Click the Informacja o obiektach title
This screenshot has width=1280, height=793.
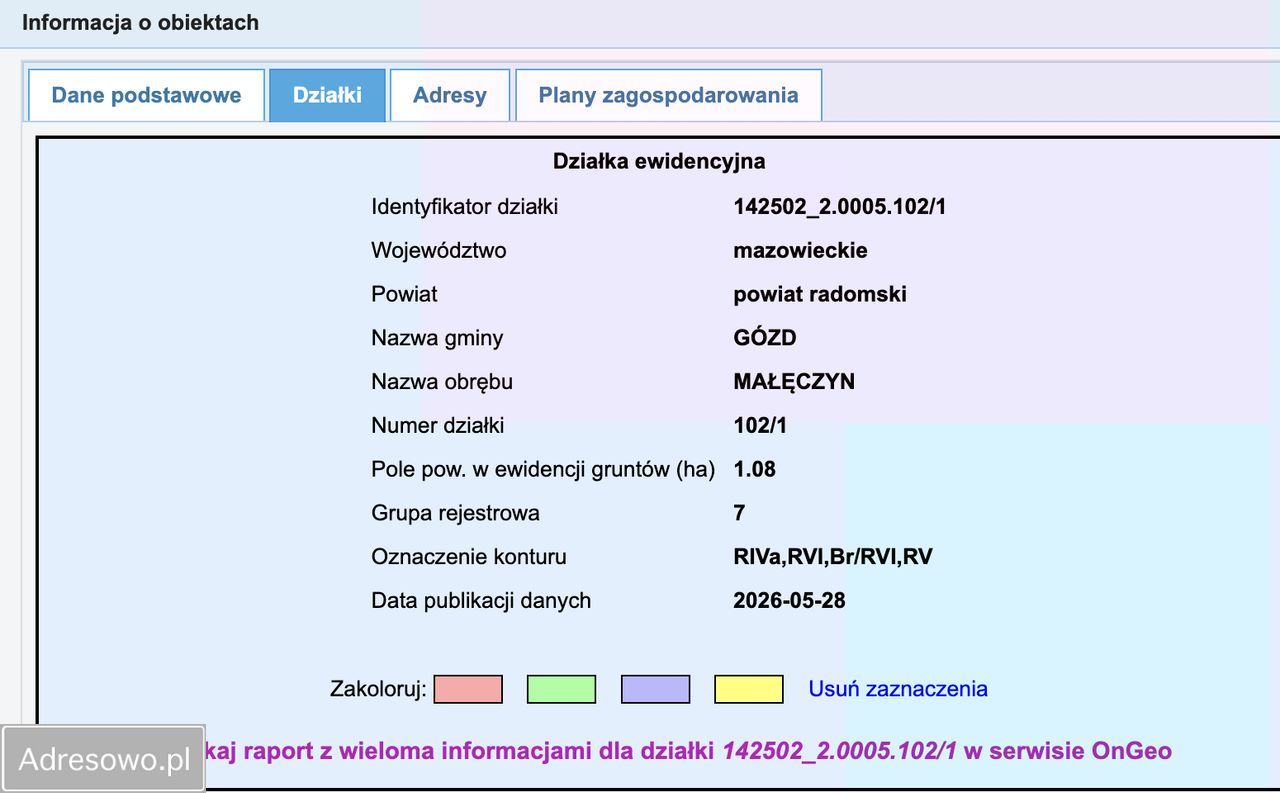[140, 22]
